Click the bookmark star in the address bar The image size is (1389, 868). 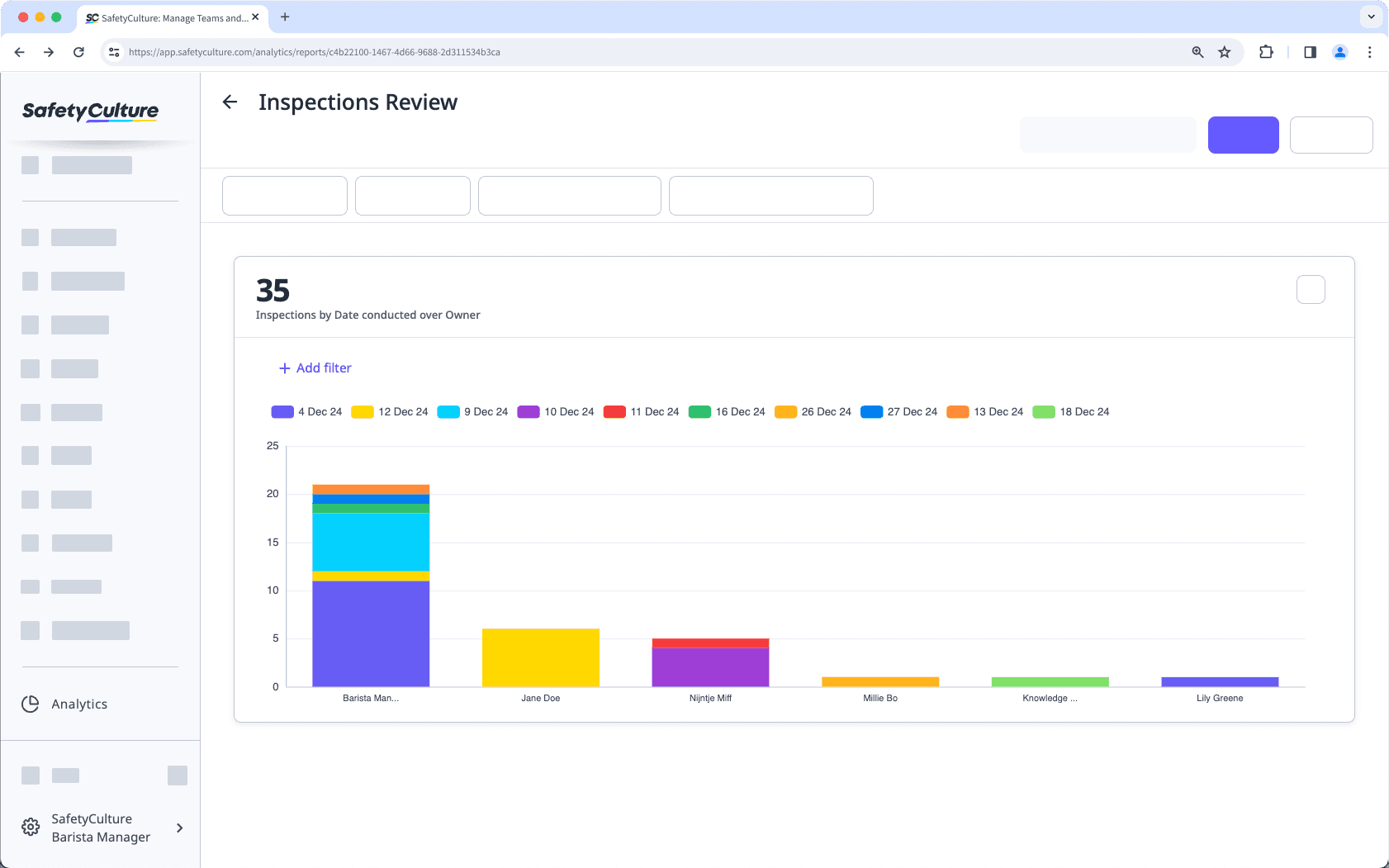click(x=1225, y=51)
